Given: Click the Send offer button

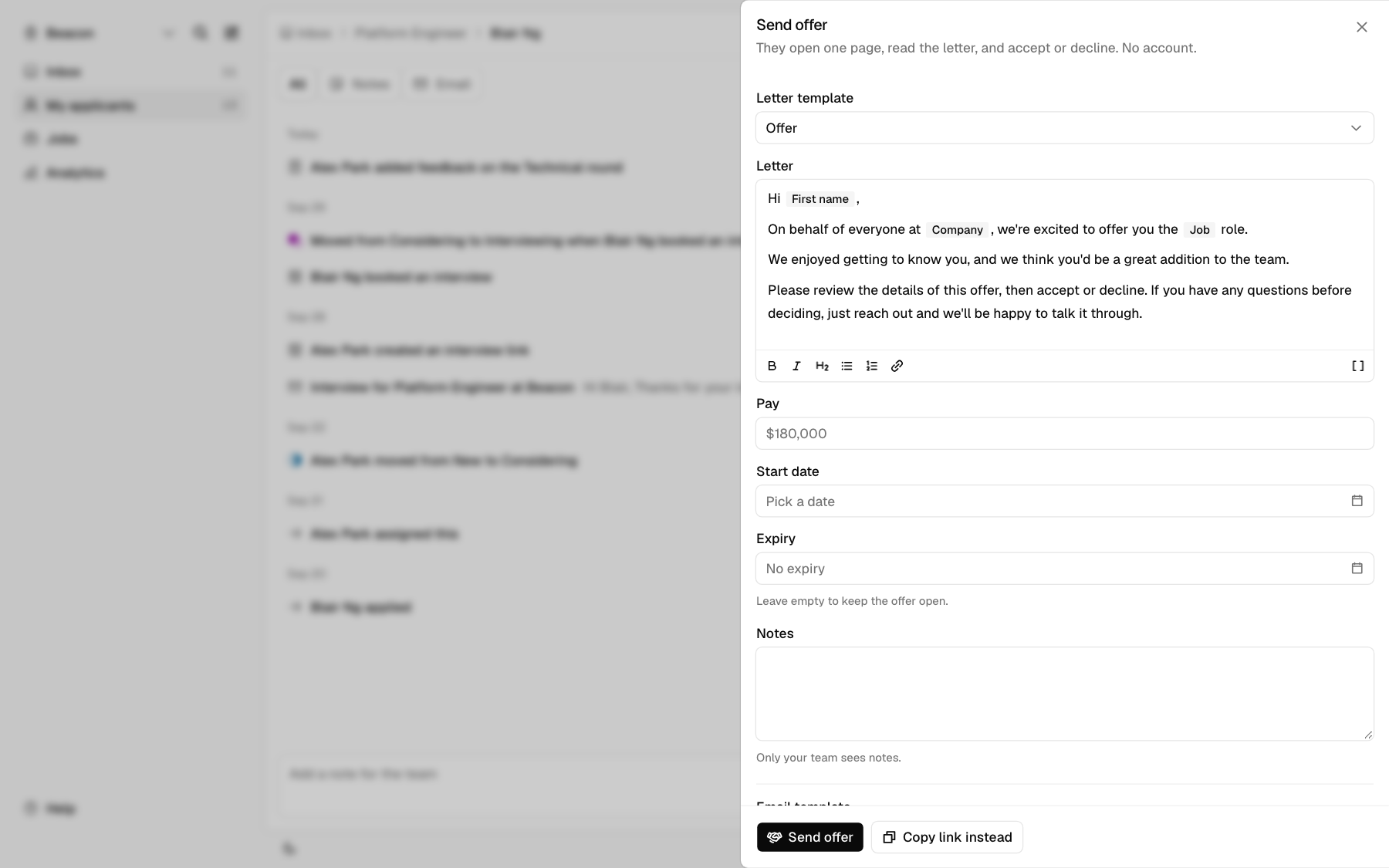Looking at the screenshot, I should pos(809,837).
